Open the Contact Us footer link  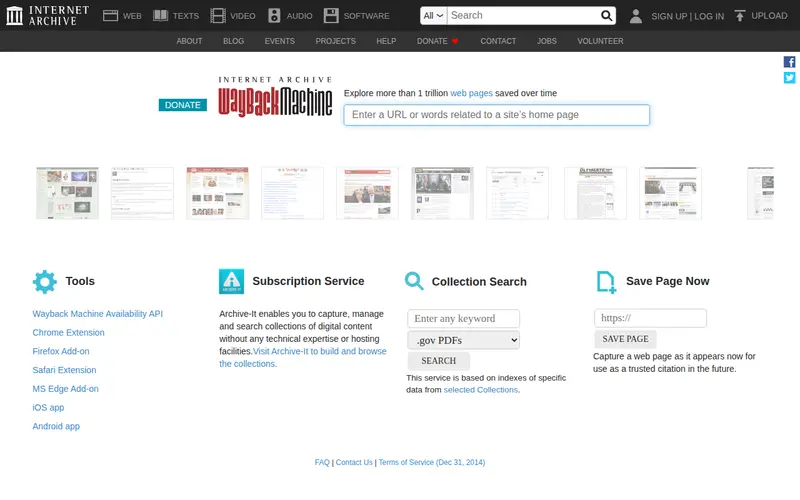pos(354,462)
